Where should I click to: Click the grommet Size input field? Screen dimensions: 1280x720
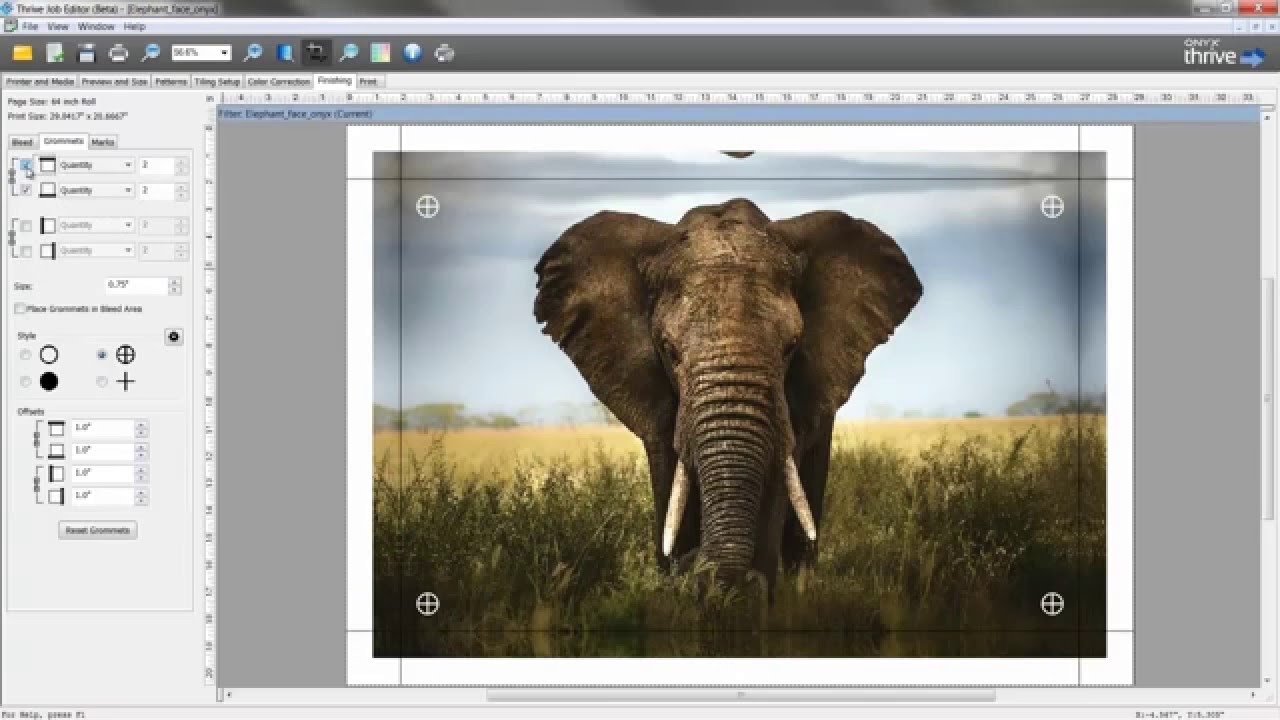click(138, 286)
